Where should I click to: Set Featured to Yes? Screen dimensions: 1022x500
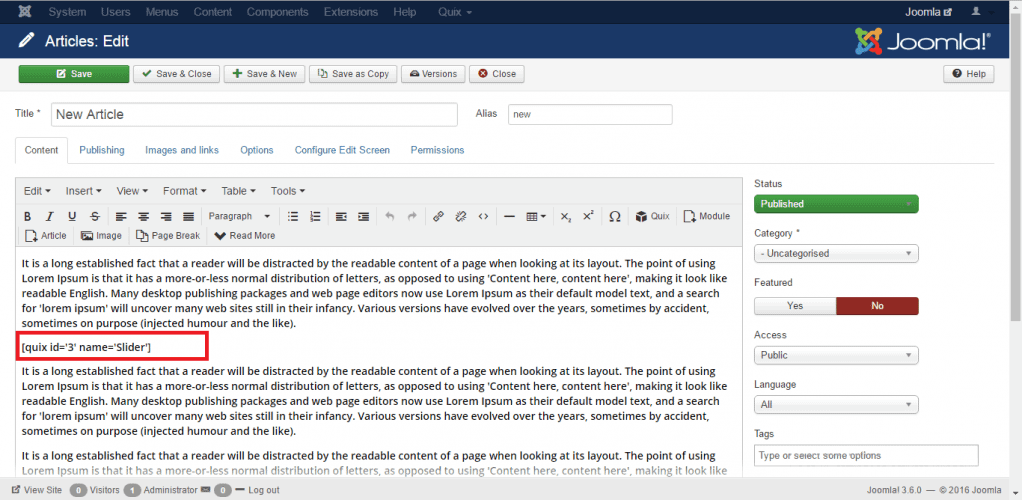(794, 306)
